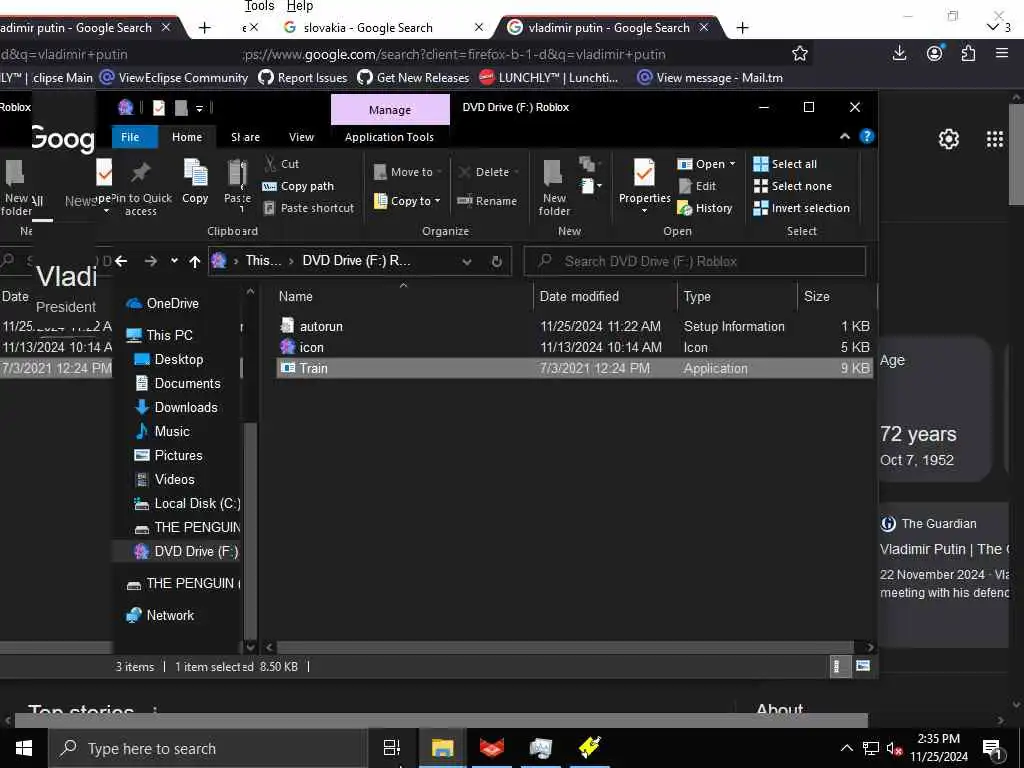Open Google apps grid icon
This screenshot has height=768, width=1024.
[x=995, y=138]
